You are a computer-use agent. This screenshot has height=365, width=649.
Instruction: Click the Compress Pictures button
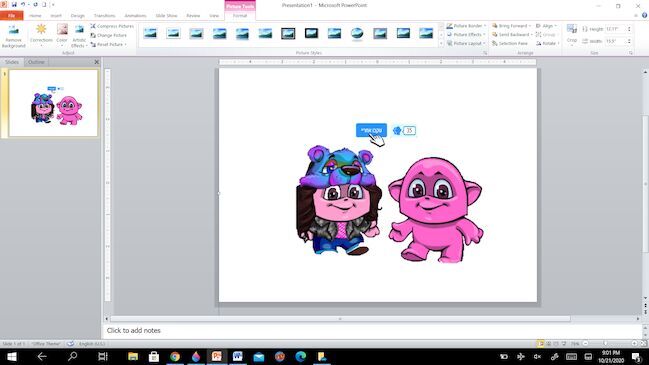[112, 26]
